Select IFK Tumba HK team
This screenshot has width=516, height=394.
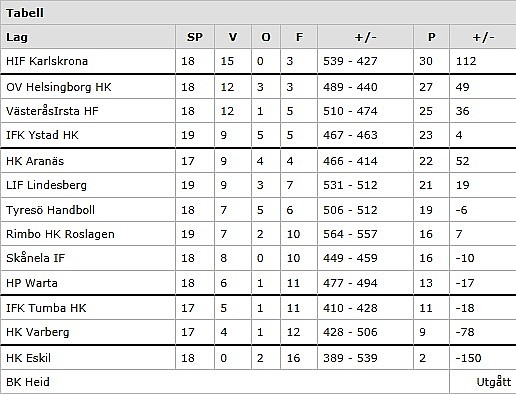(46, 308)
